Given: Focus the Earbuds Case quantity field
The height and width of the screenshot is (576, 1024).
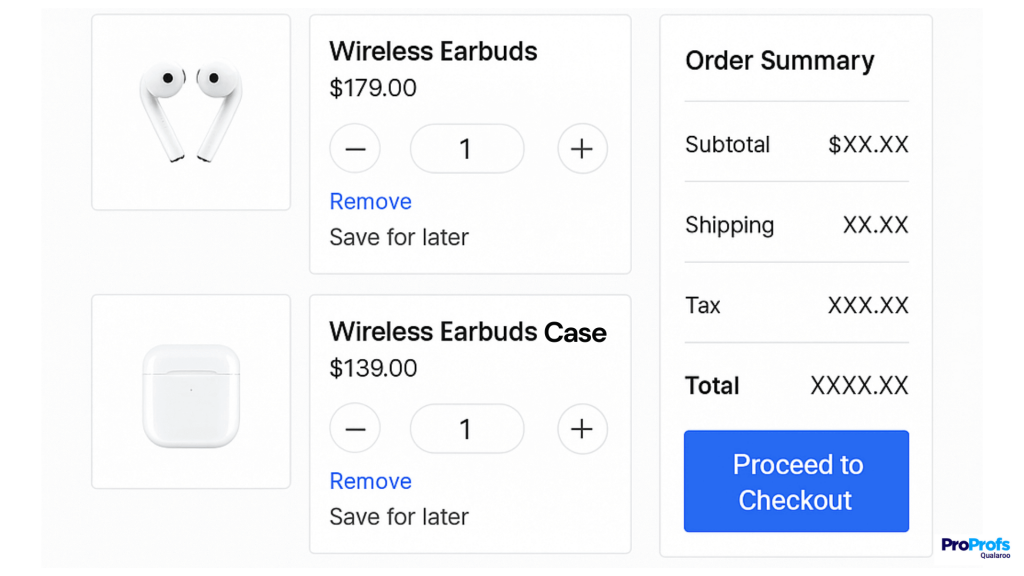Looking at the screenshot, I should tap(467, 429).
